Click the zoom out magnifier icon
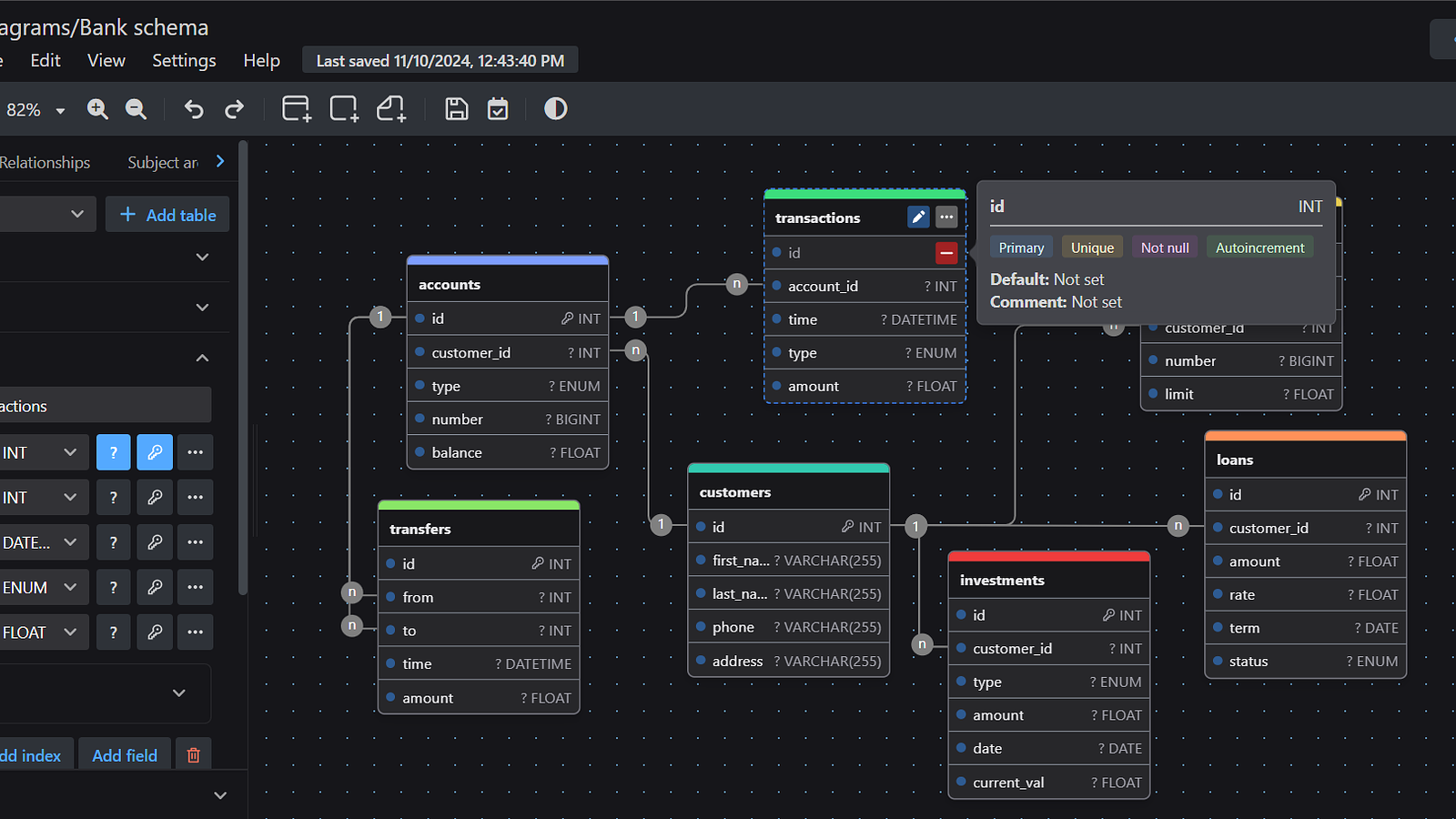This screenshot has height=819, width=1456. 136,109
